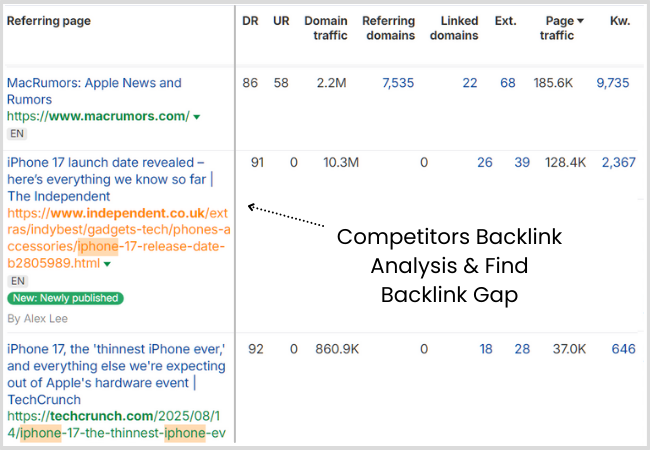Click the 2.2M domain traffic cell
Image resolution: width=650 pixels, height=450 pixels.
tap(331, 83)
